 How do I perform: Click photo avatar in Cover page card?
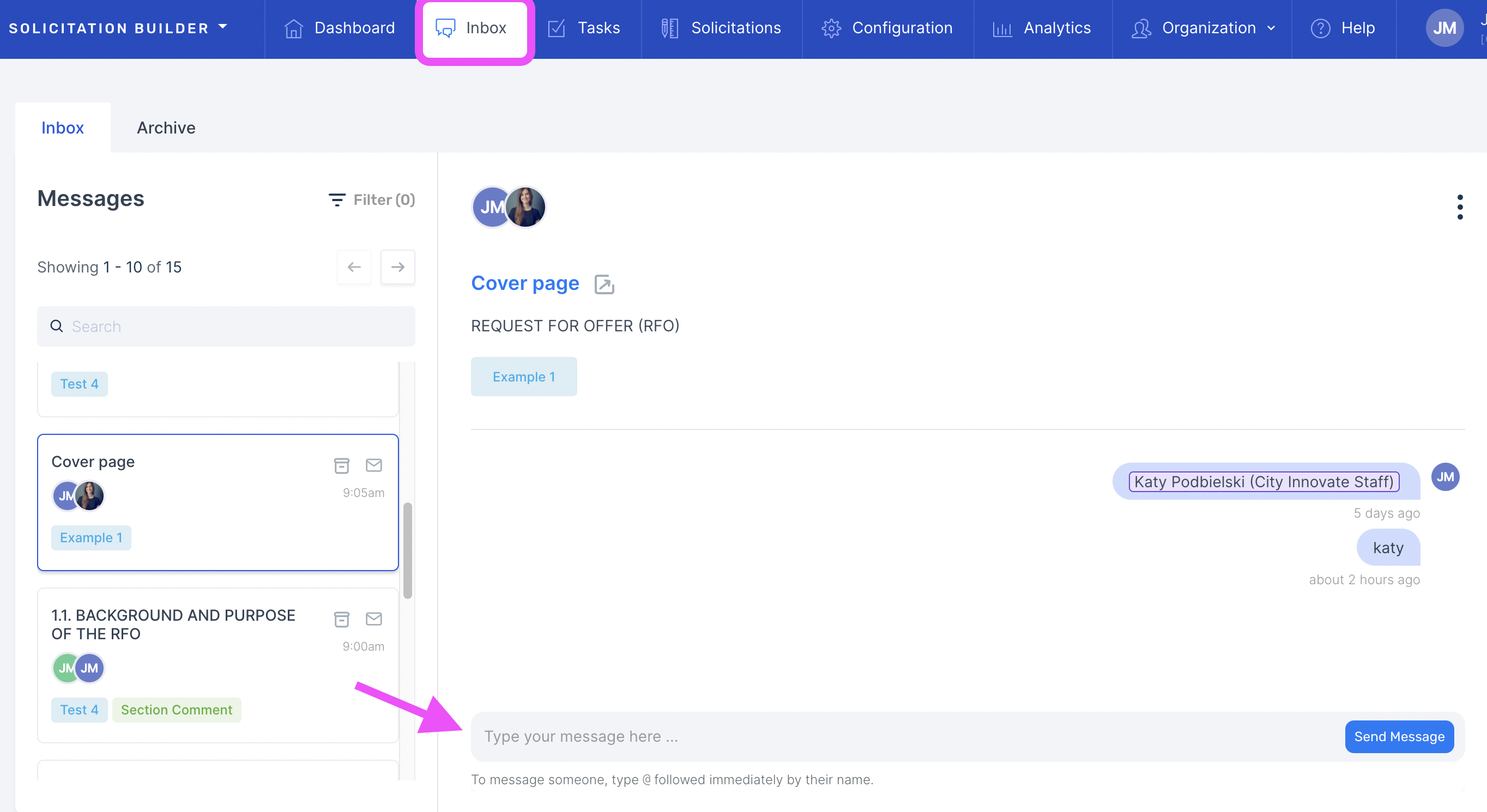pyautogui.click(x=90, y=495)
